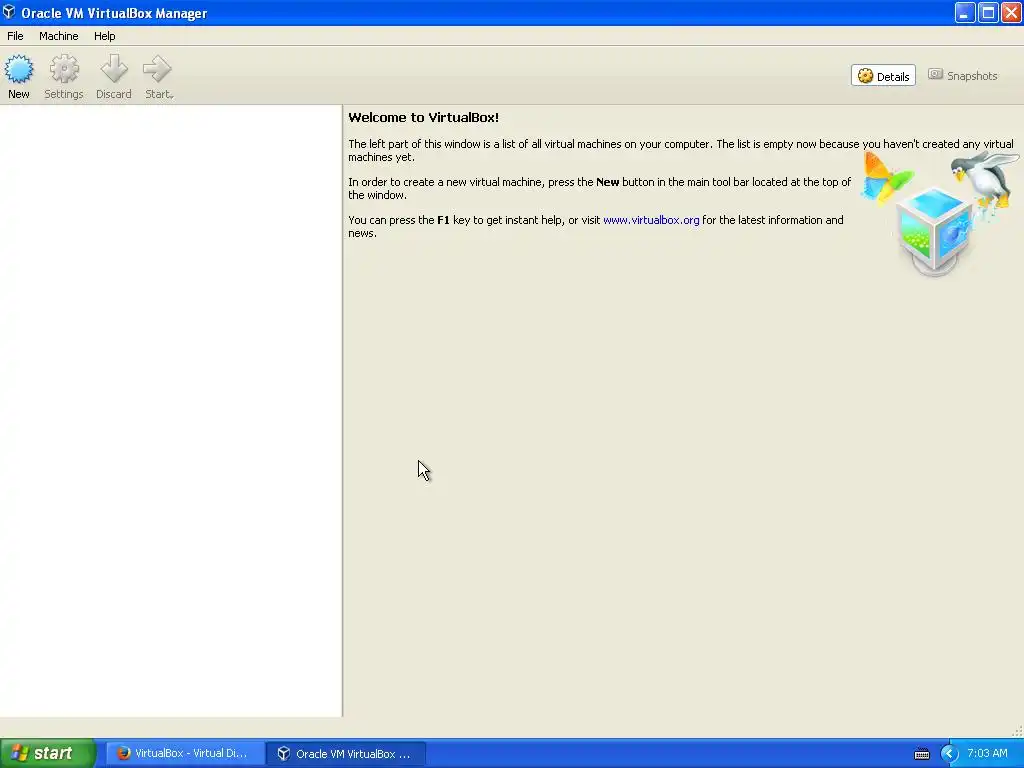Image resolution: width=1024 pixels, height=768 pixels.
Task: Click the Discard toolbar icon
Action: pos(114,76)
